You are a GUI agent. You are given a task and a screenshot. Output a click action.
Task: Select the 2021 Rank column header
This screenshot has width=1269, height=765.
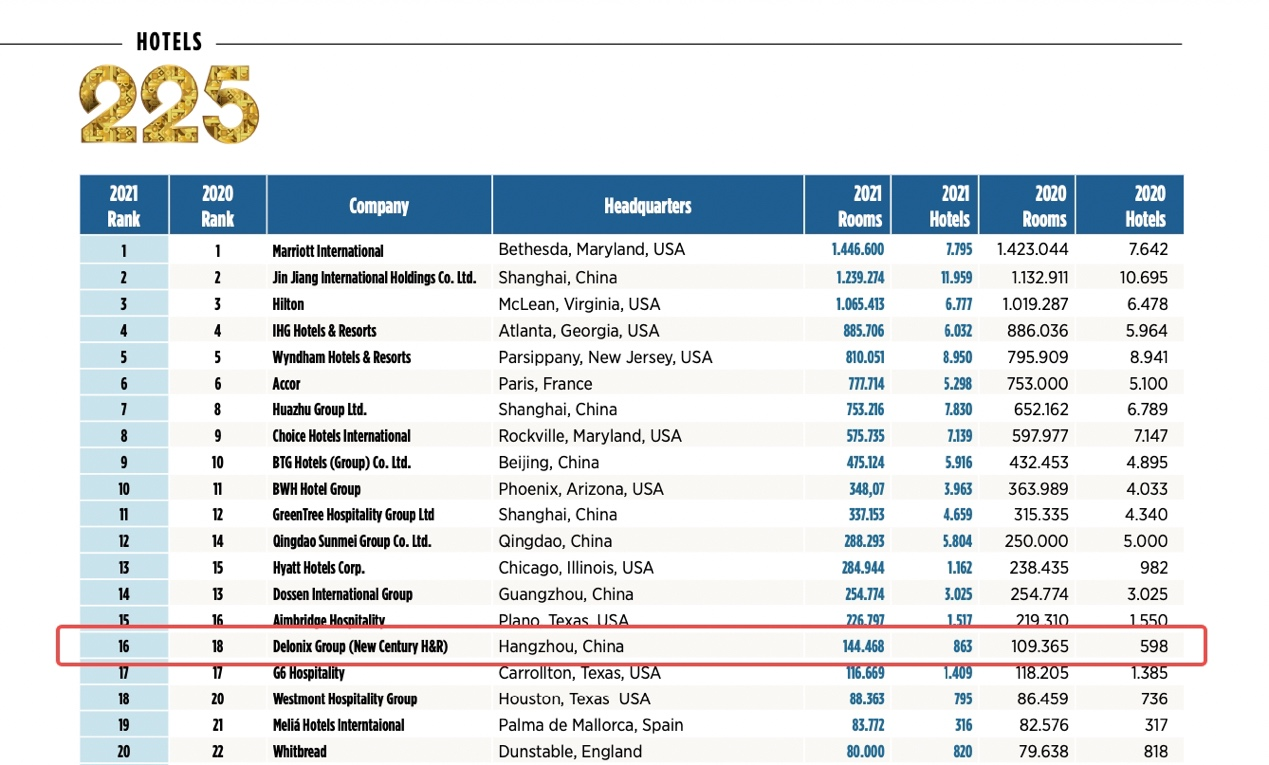click(124, 206)
